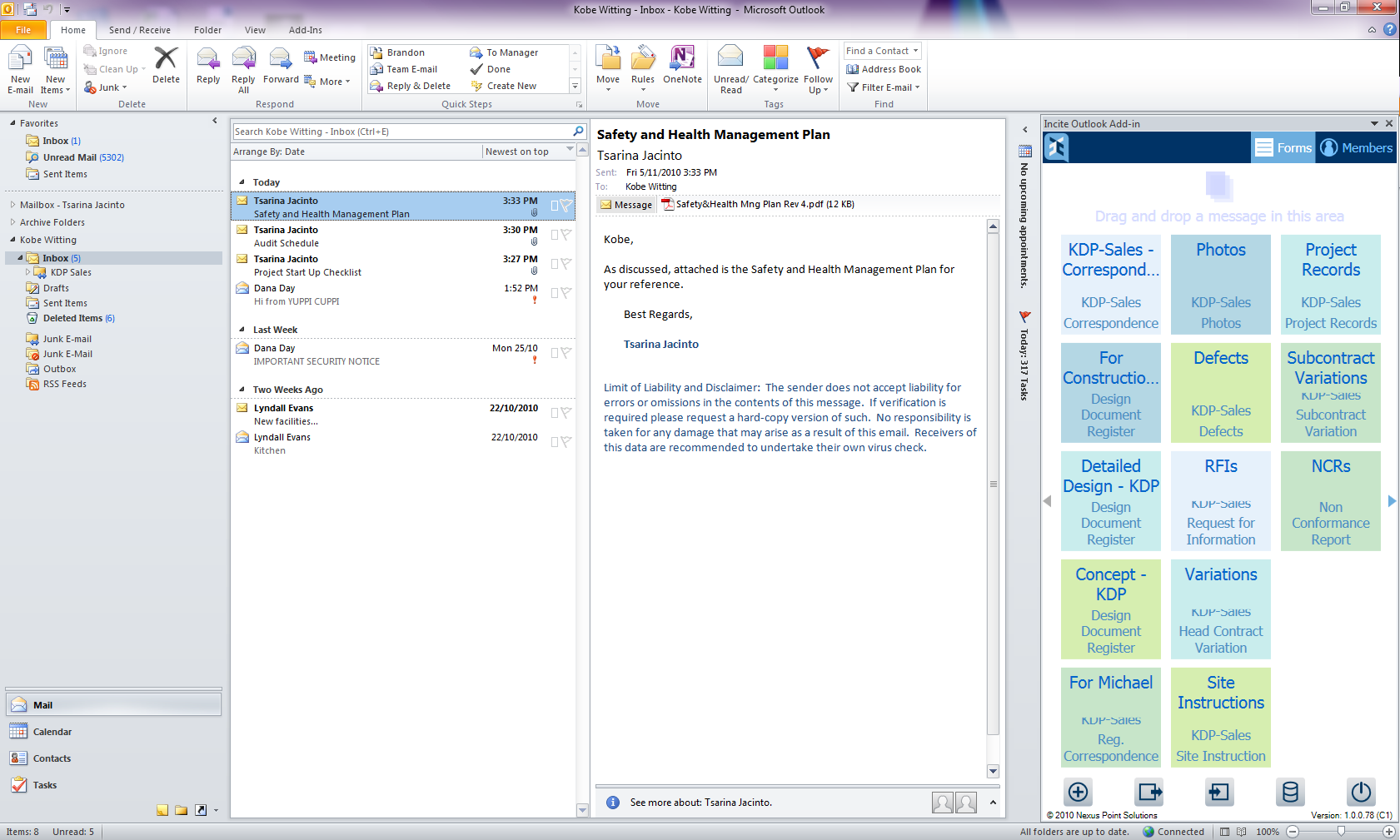Click the plus circle icon in Incite panel
The image size is (1400, 840).
pyautogui.click(x=1078, y=792)
